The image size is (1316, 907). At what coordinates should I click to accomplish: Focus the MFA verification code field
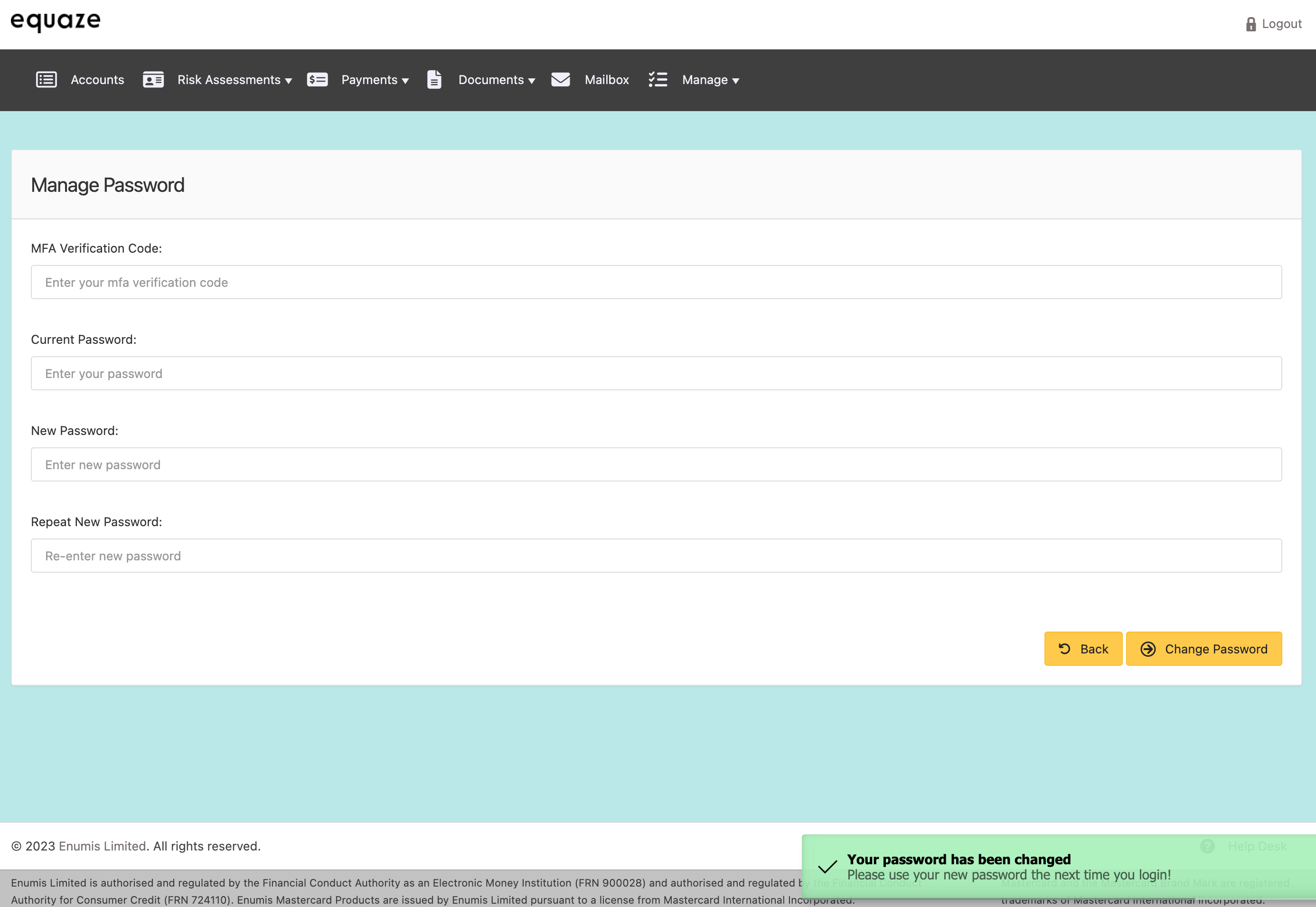pyautogui.click(x=656, y=283)
